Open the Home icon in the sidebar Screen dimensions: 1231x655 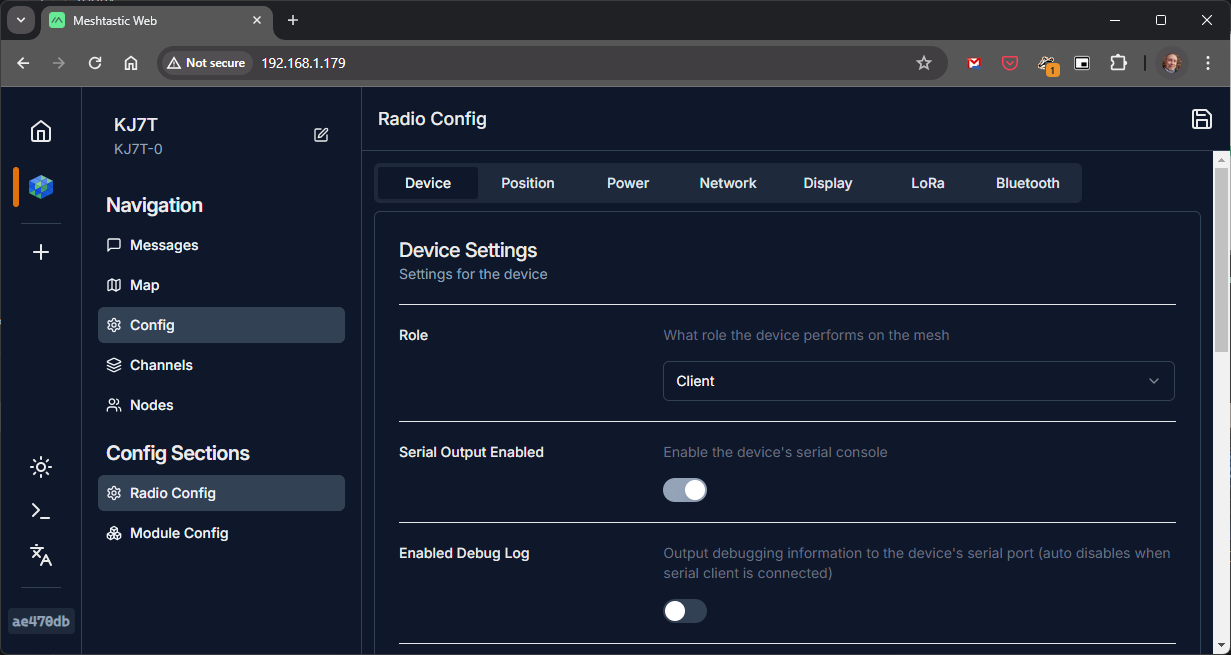coord(41,131)
